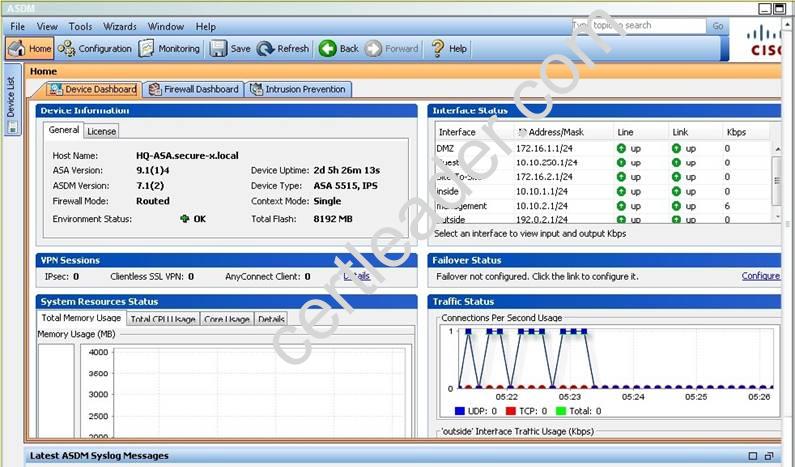The height and width of the screenshot is (467, 795).
Task: Click the Environment Status OK plus icon
Action: [185, 219]
